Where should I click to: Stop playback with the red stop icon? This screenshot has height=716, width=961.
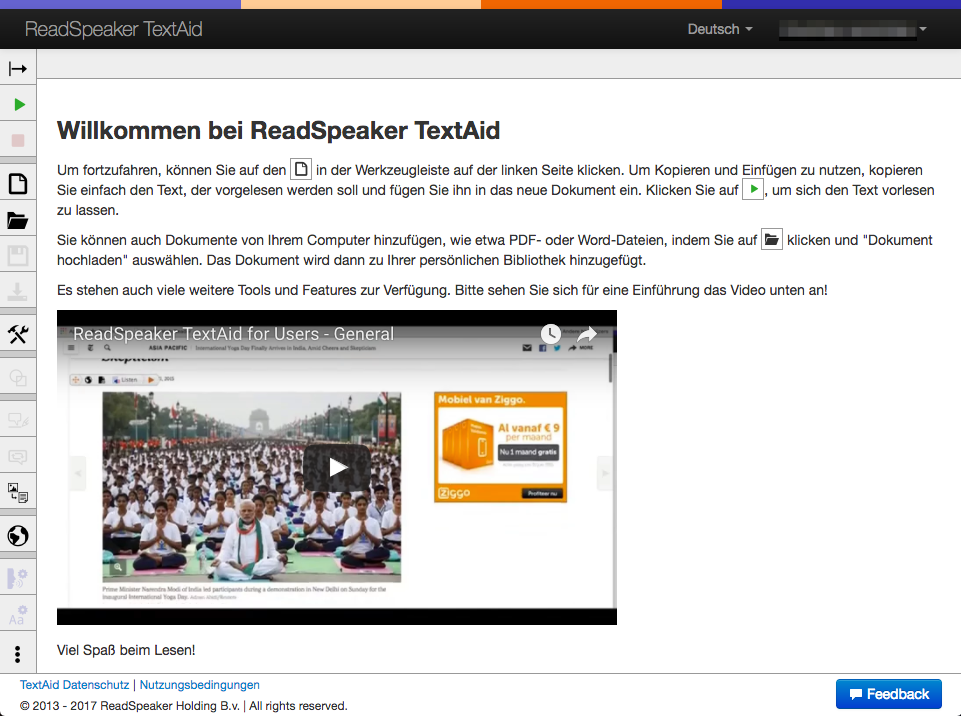click(x=18, y=140)
